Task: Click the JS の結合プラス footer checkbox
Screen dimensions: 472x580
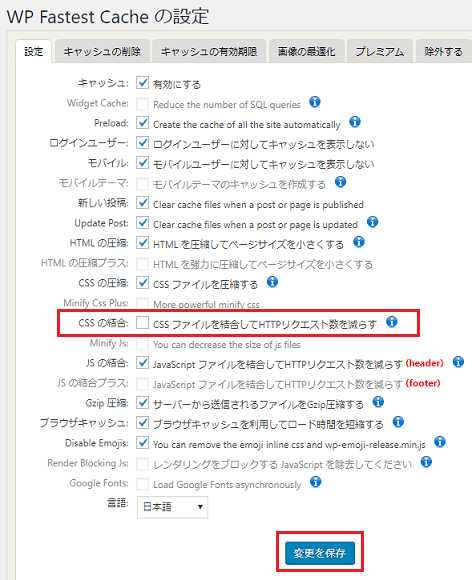Action: click(x=142, y=384)
